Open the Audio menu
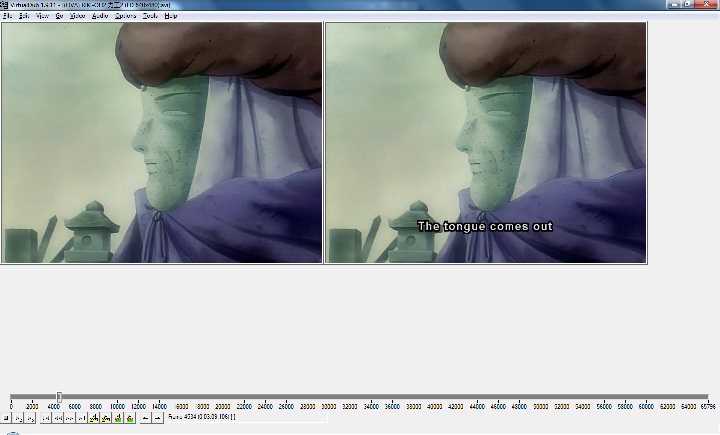This screenshot has height=435, width=720. pyautogui.click(x=100, y=16)
